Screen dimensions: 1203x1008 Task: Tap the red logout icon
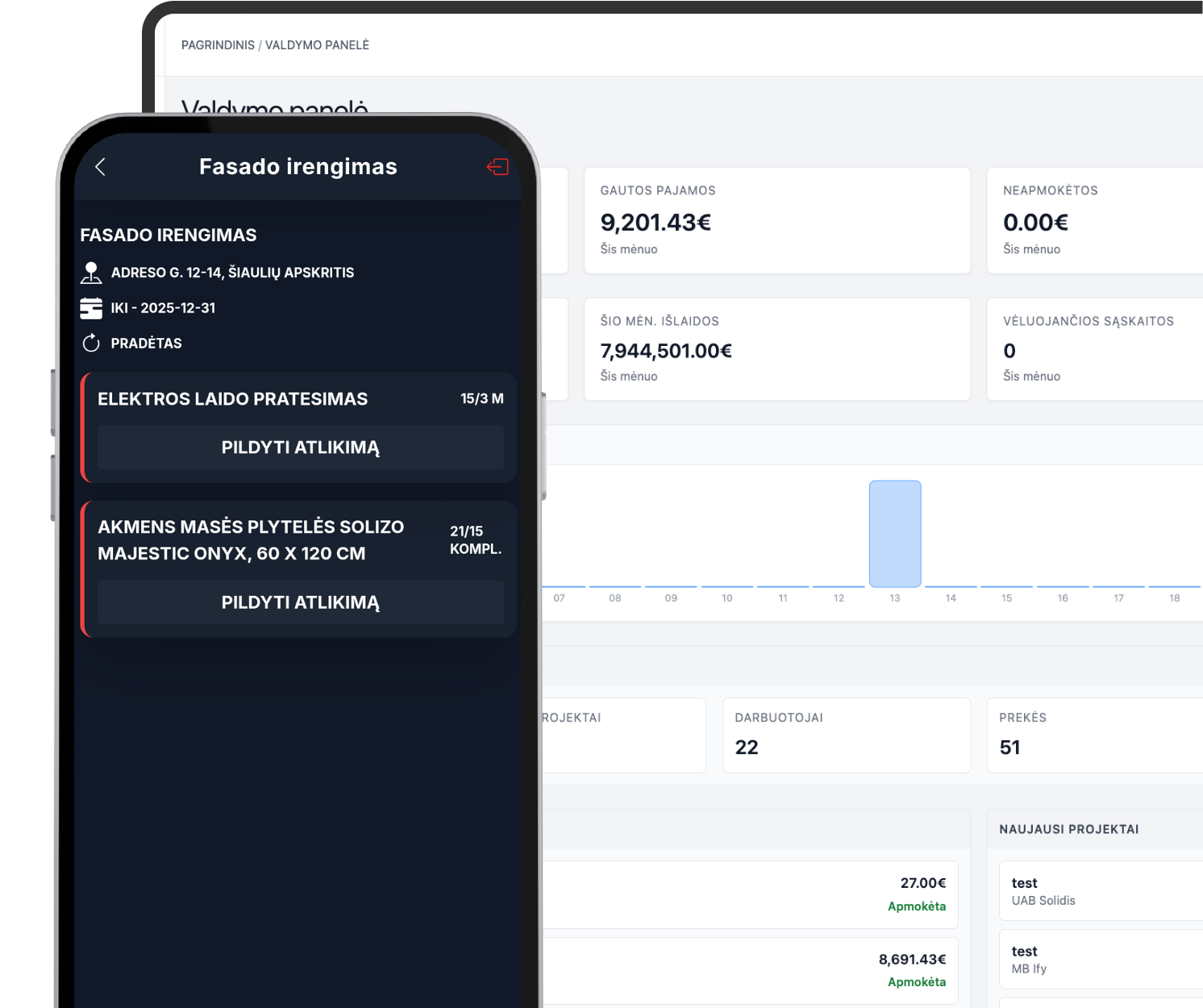pos(497,167)
